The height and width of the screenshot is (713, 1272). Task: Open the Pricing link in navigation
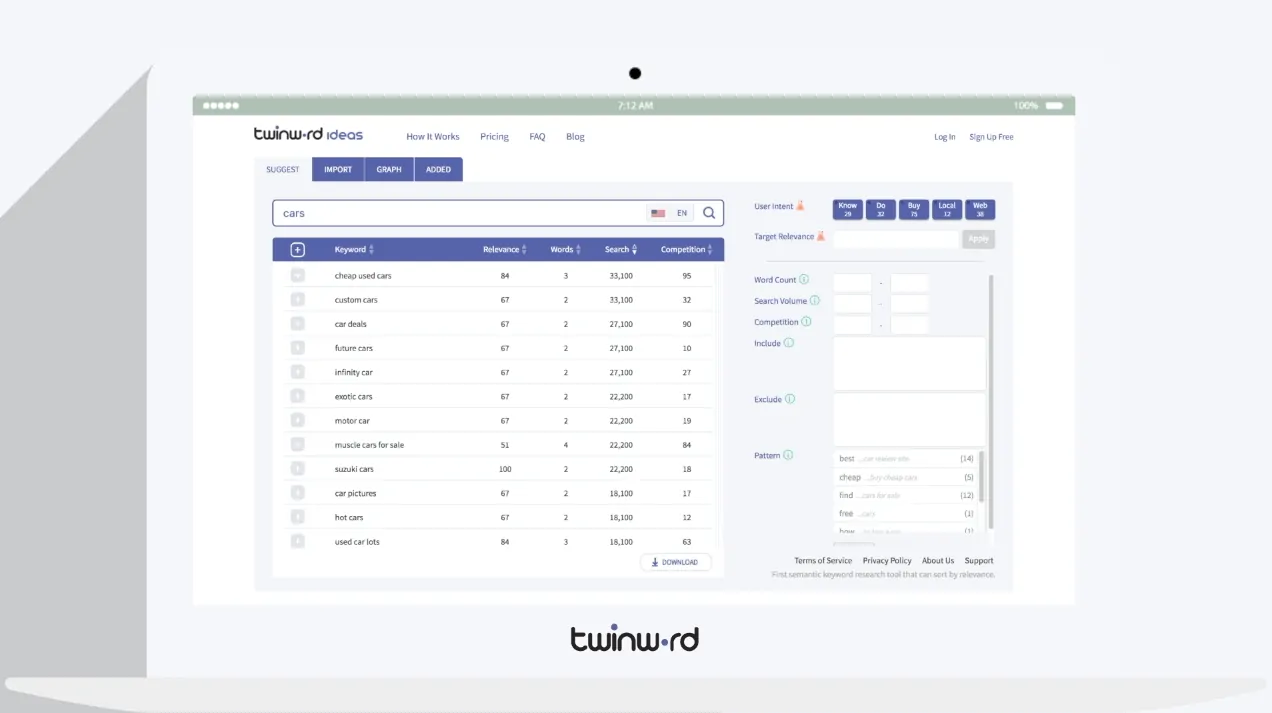(494, 137)
